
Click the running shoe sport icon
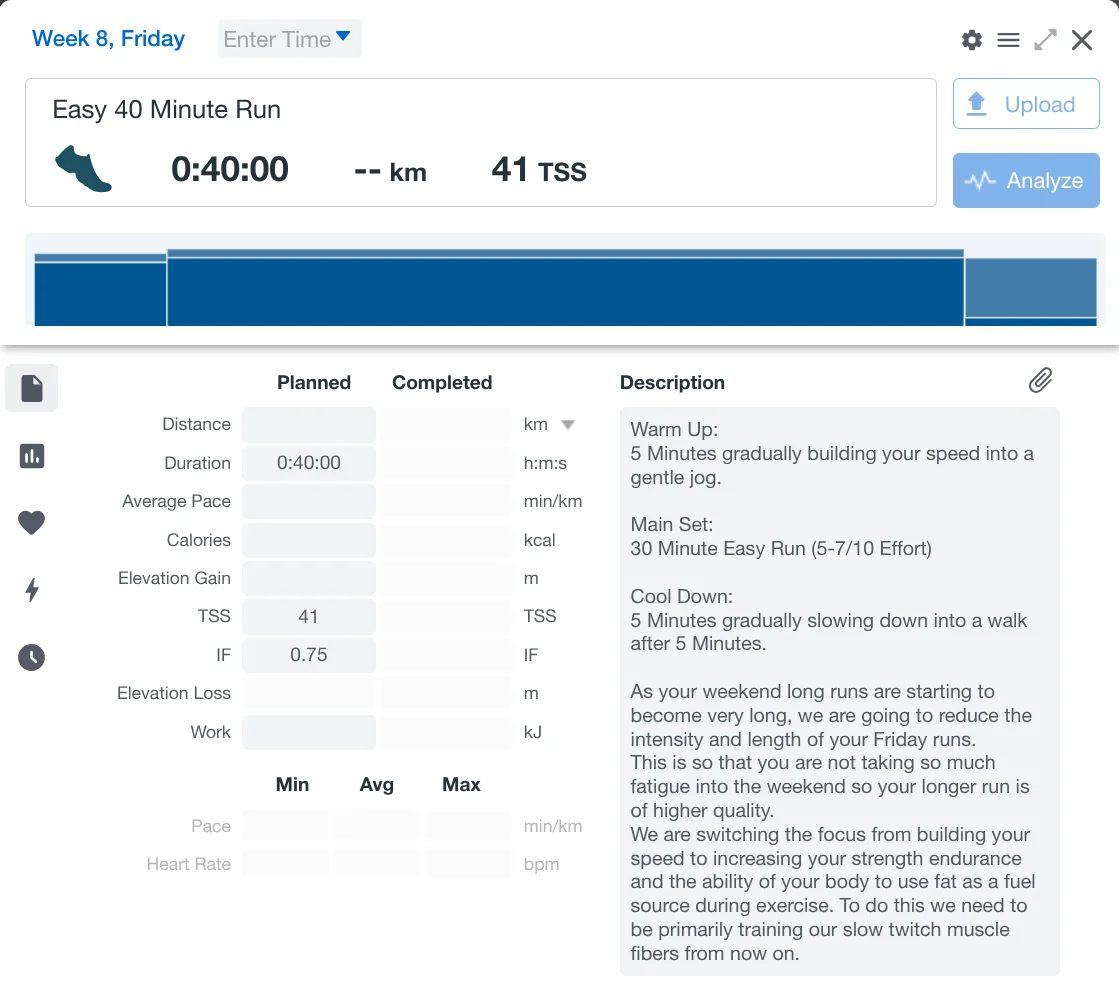[83, 168]
